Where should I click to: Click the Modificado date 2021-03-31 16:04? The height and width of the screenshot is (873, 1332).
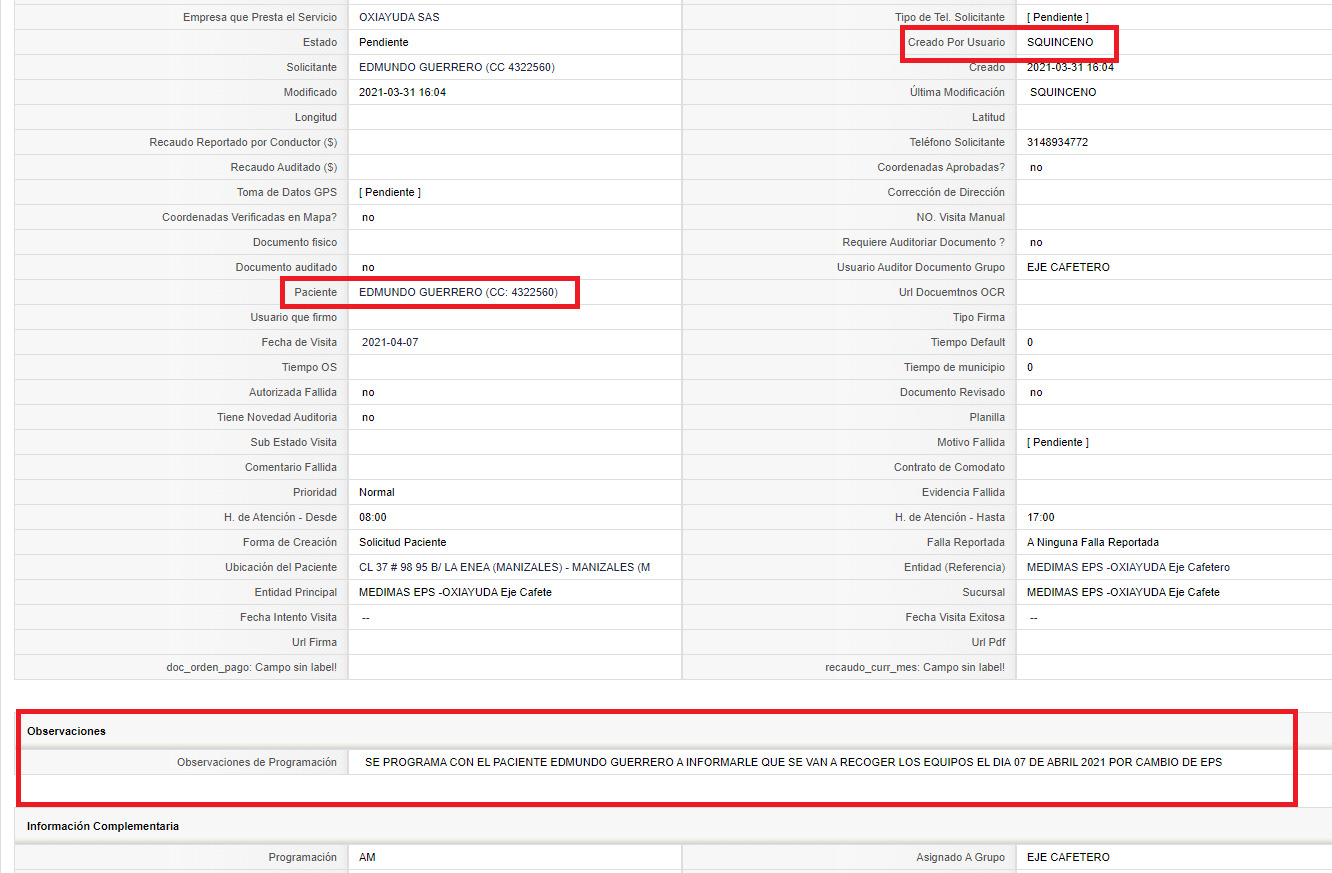click(x=402, y=92)
